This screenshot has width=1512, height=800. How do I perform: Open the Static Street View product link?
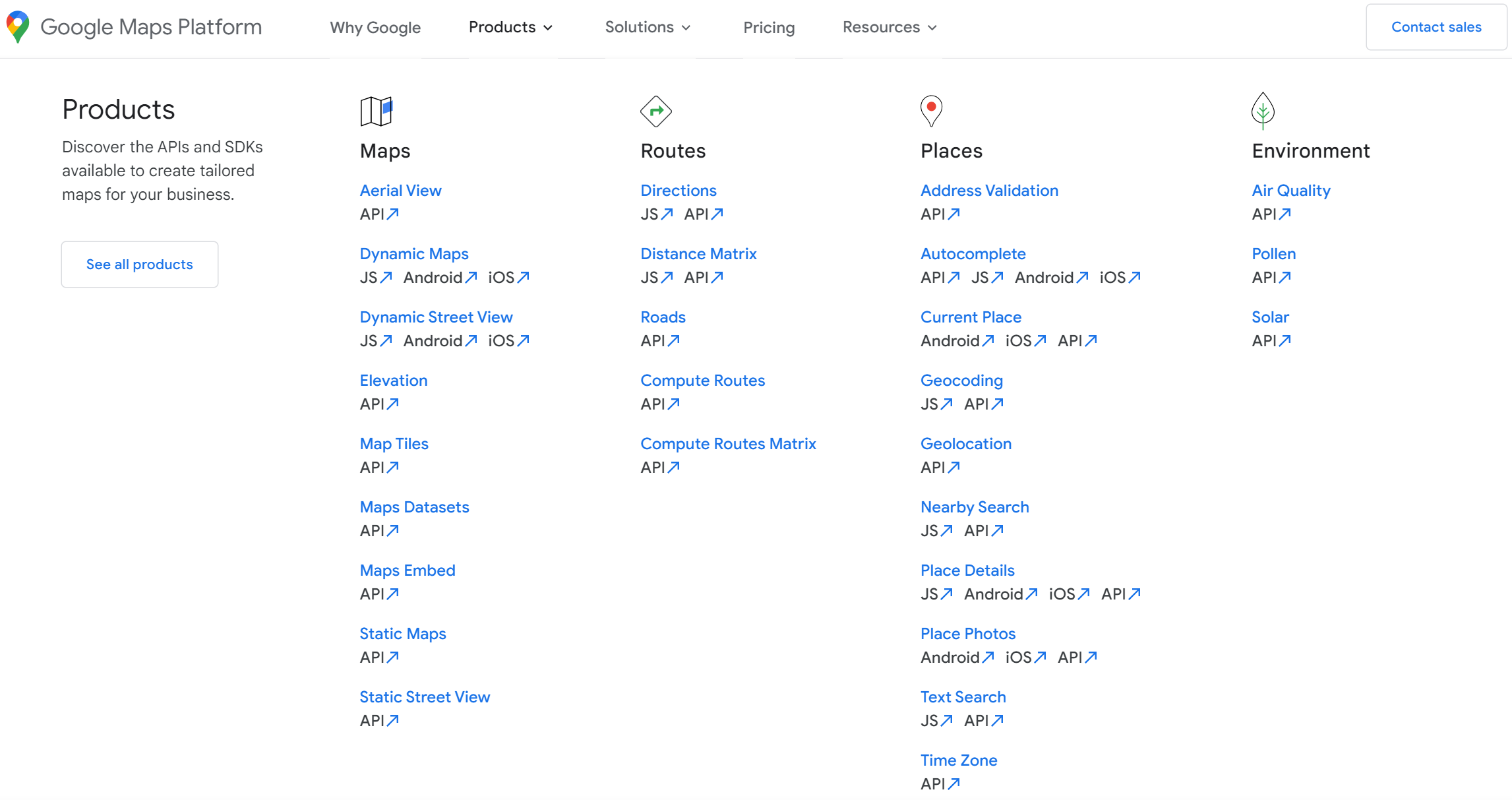(x=425, y=697)
